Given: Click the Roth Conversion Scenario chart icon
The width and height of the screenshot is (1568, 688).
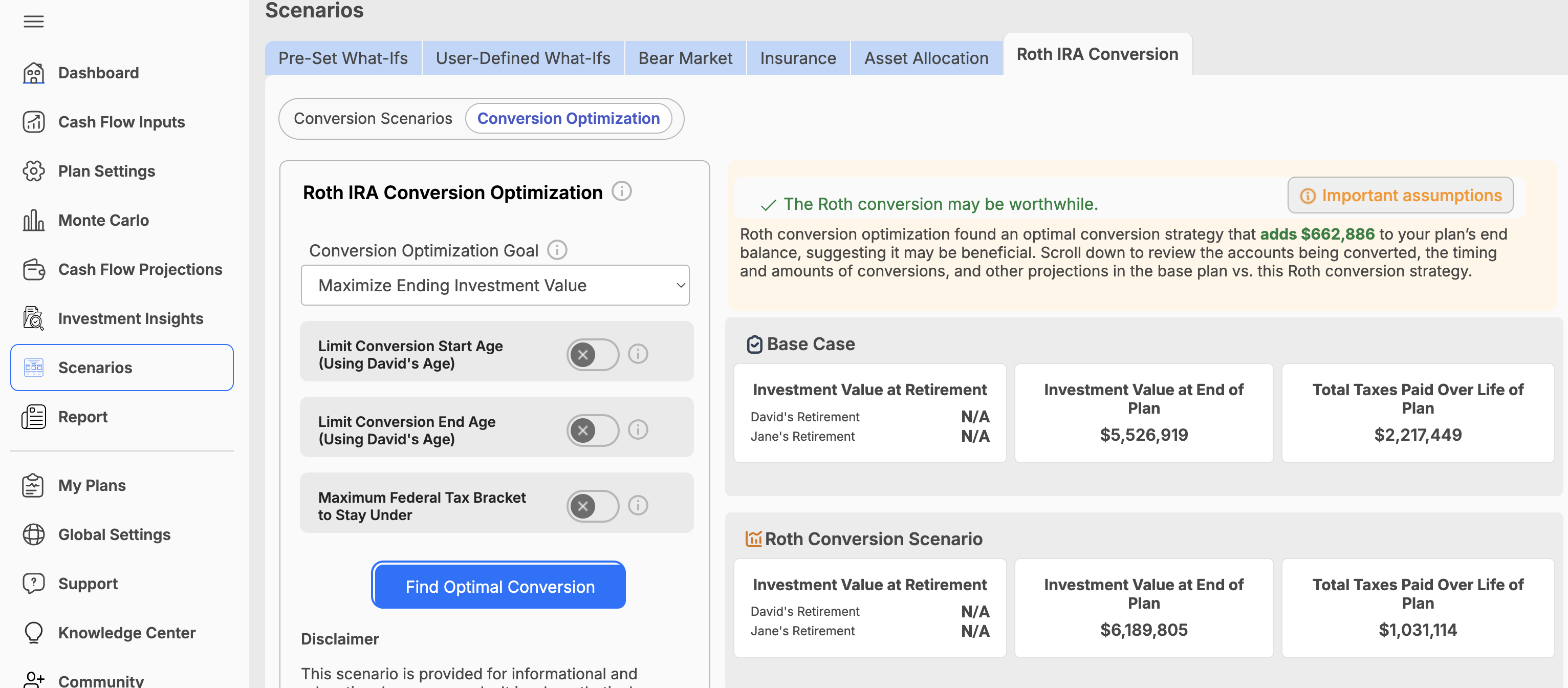Looking at the screenshot, I should tap(753, 539).
